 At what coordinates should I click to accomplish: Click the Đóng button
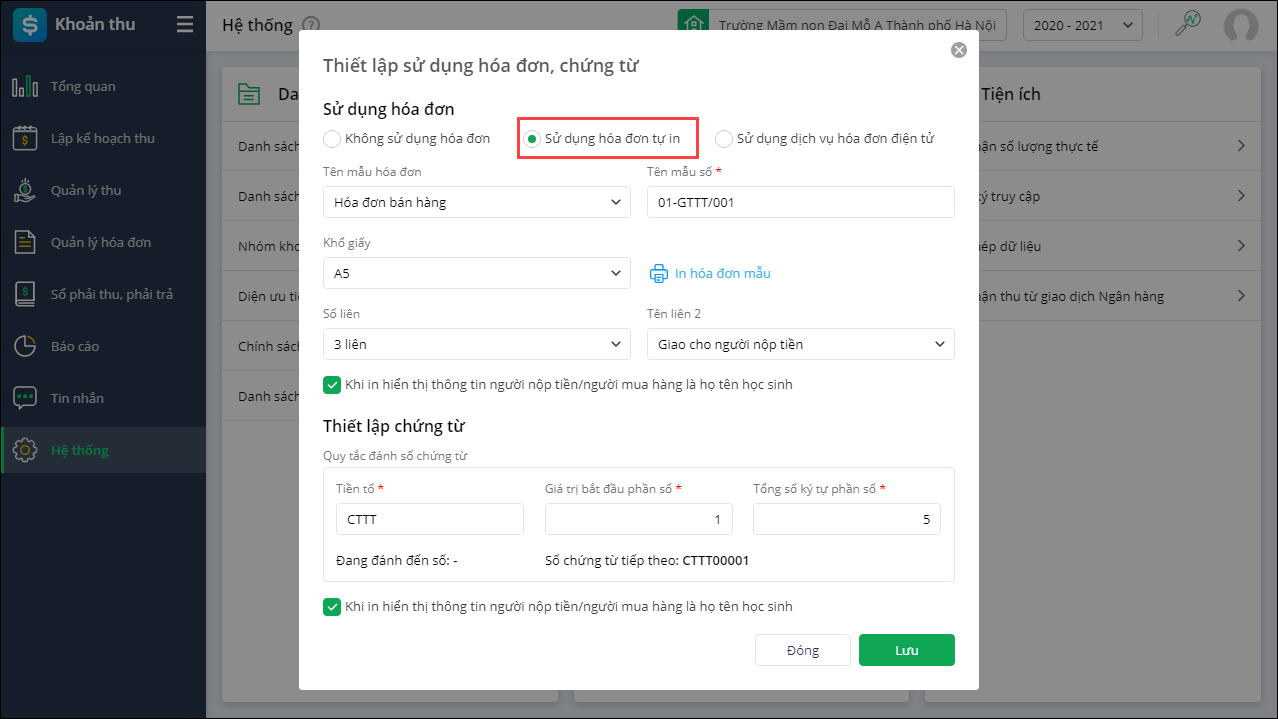point(802,650)
